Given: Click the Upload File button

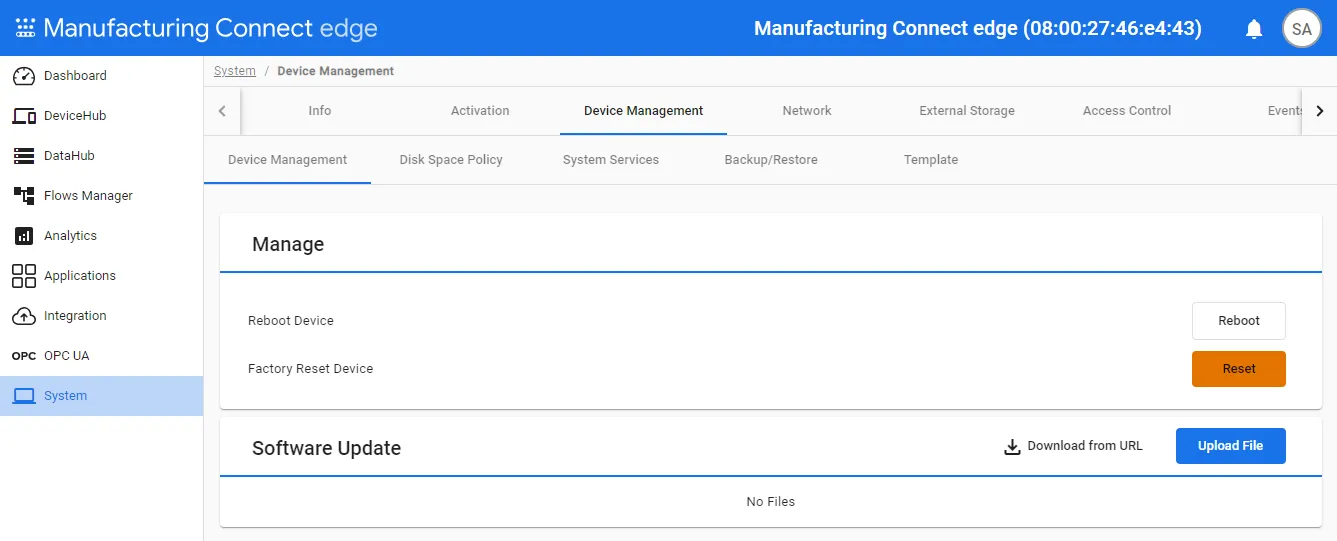Looking at the screenshot, I should pos(1231,446).
